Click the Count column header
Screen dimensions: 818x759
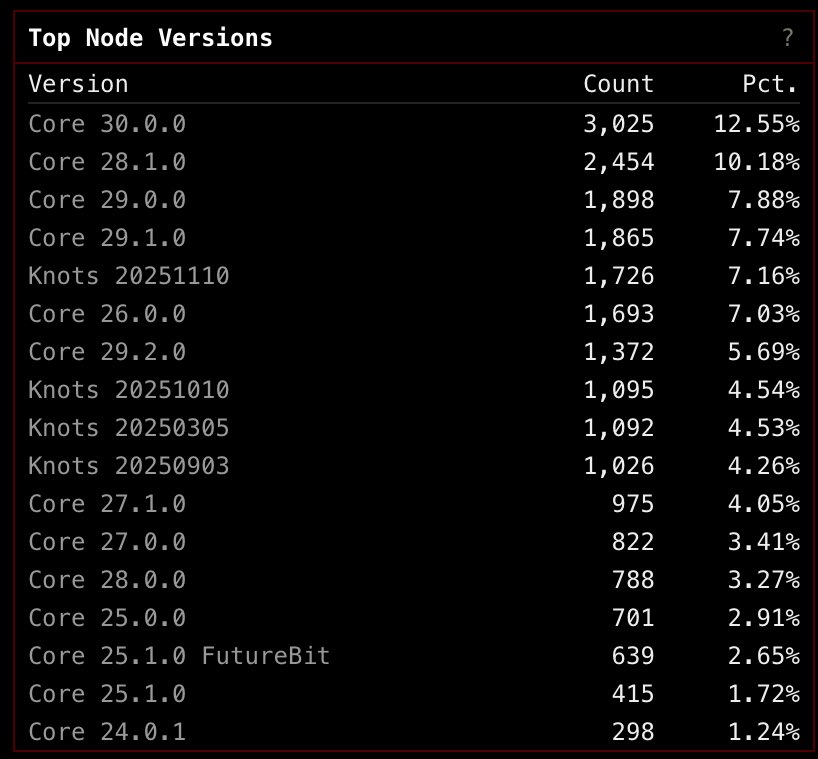pos(618,83)
